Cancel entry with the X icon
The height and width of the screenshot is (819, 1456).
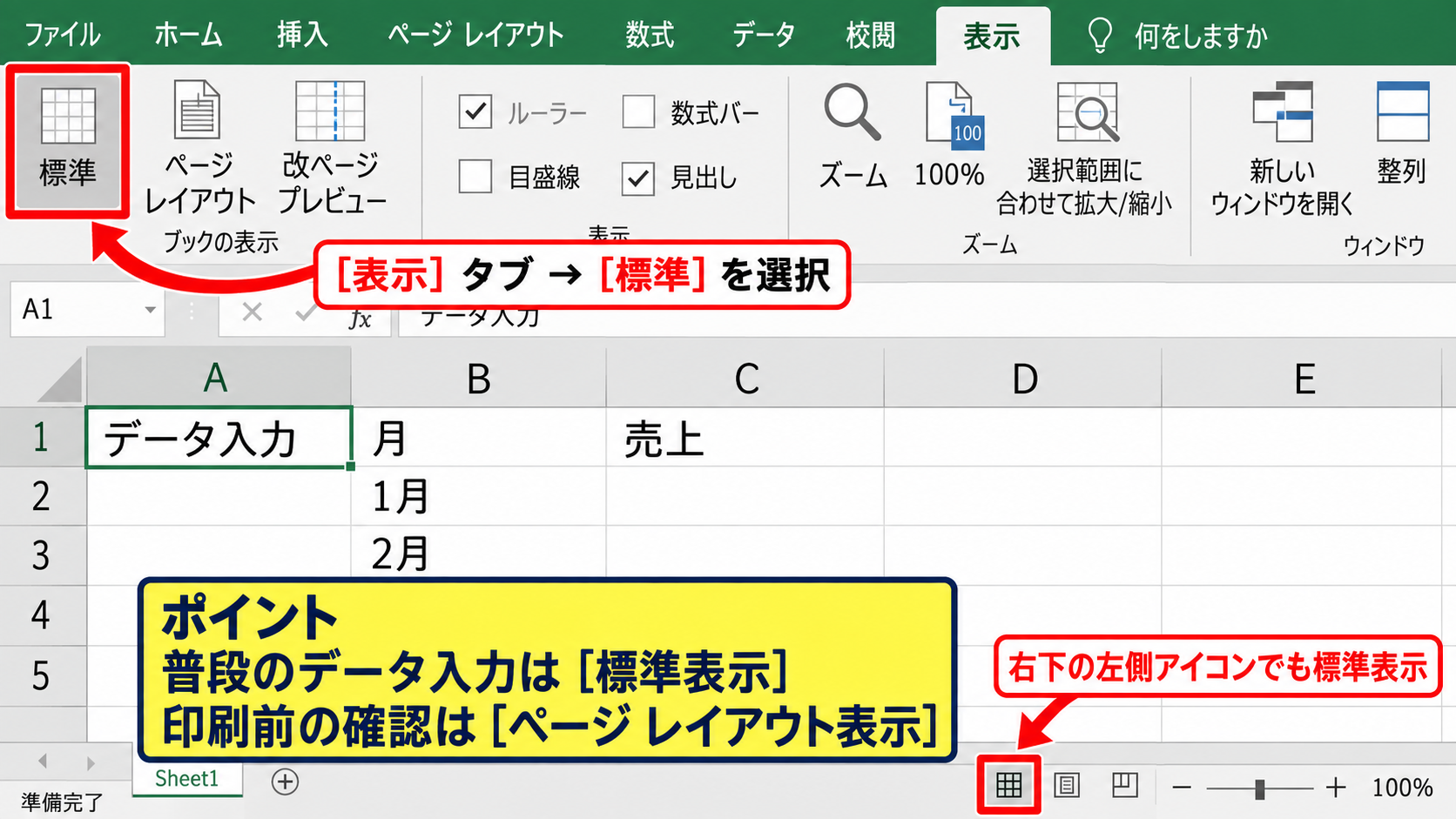point(253,312)
